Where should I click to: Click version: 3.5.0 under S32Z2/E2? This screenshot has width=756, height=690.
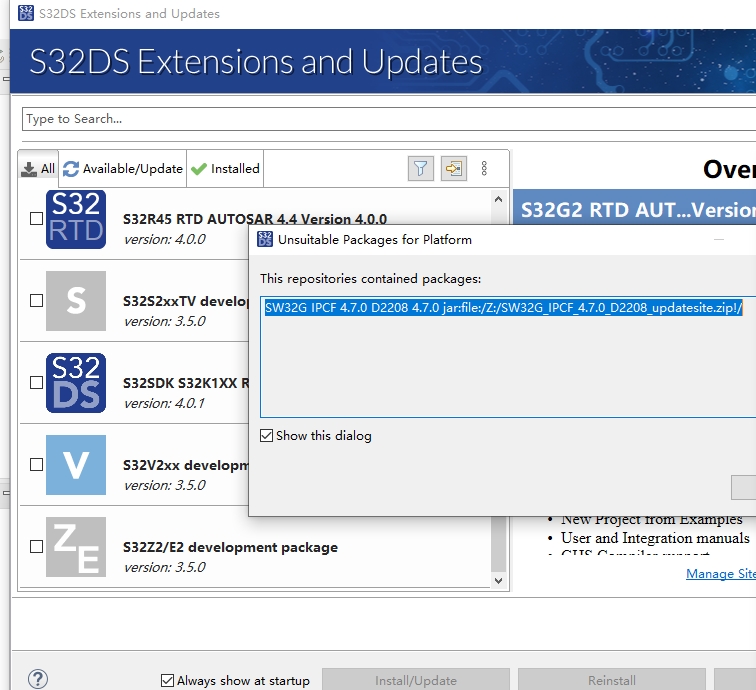165,567
